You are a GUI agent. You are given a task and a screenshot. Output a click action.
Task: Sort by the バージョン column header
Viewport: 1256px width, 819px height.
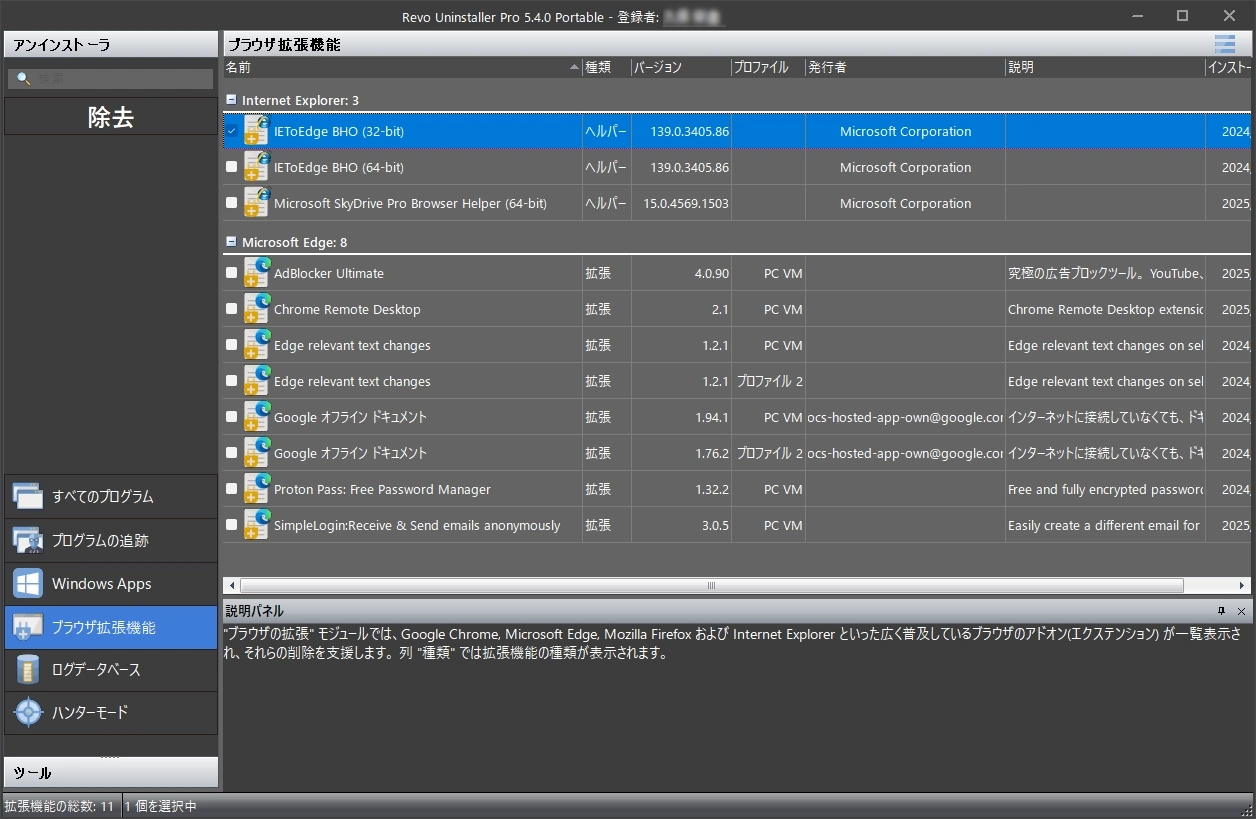pos(681,67)
